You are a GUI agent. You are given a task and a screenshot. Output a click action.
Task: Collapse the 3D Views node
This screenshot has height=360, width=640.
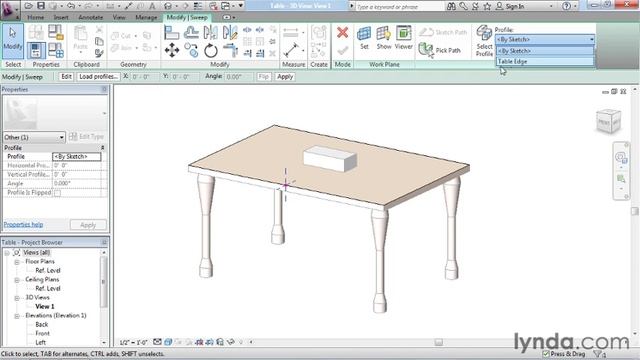coord(17,298)
